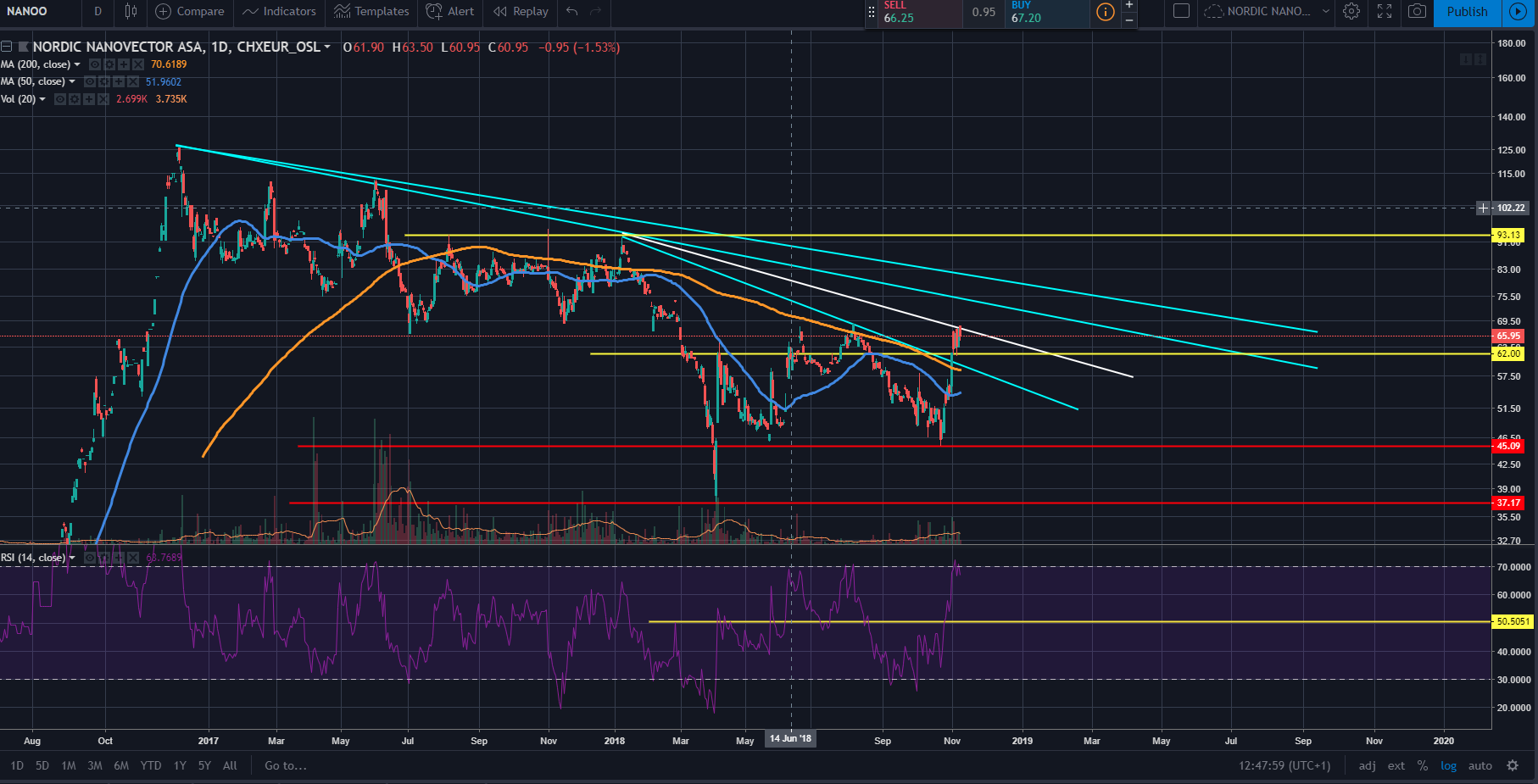Image resolution: width=1538 pixels, height=784 pixels.
Task: Show All available data range
Action: [x=230, y=765]
